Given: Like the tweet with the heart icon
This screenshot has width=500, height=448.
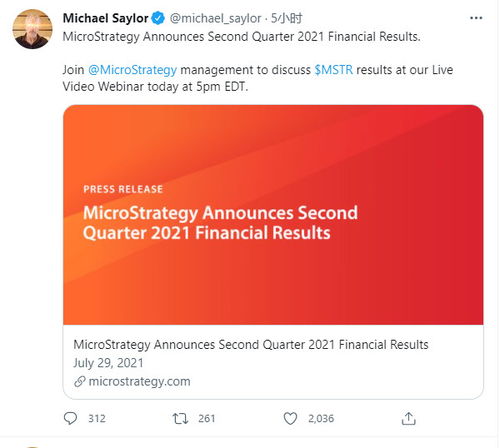Looking at the screenshot, I should tap(290, 418).
